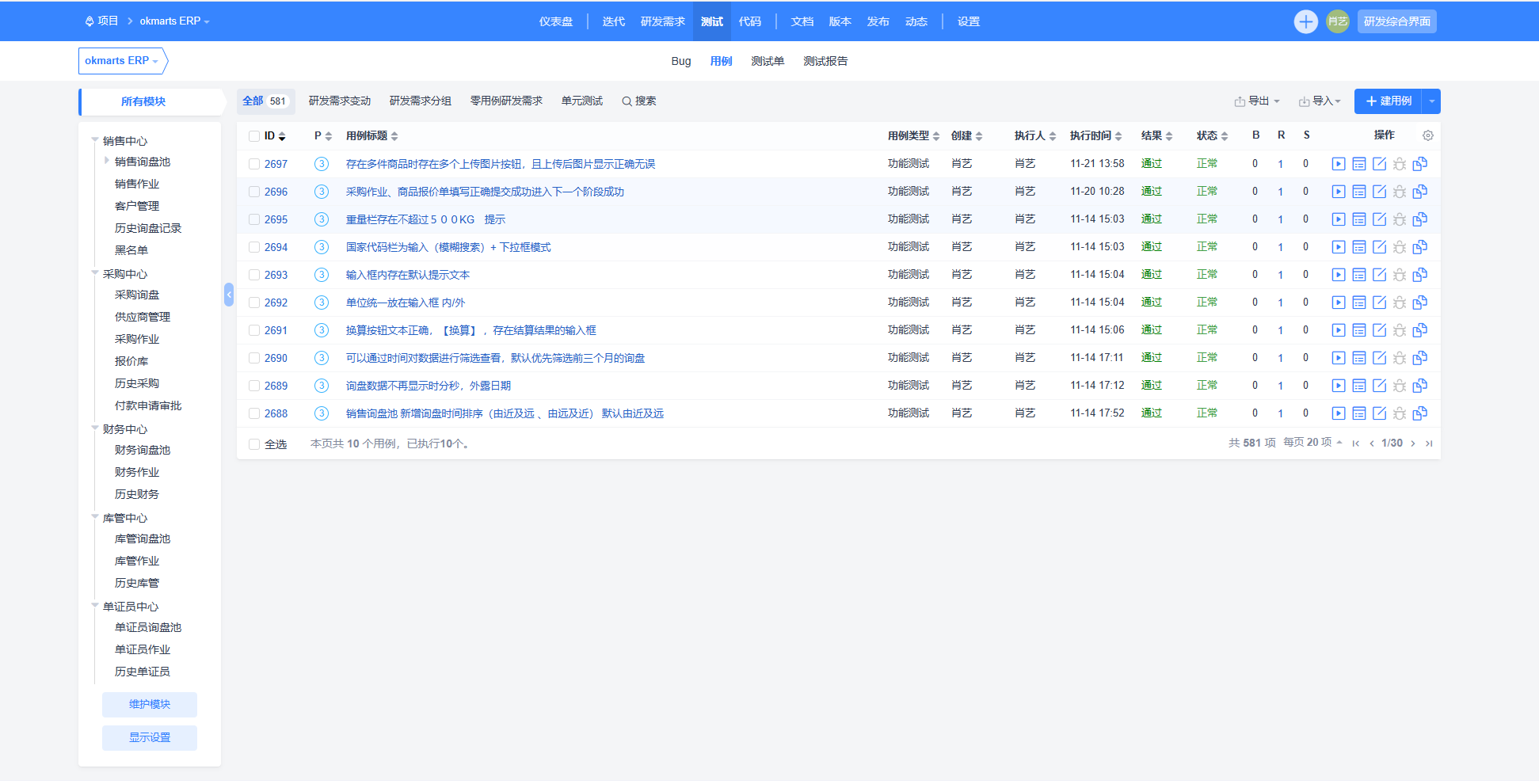This screenshot has width=1539, height=784.
Task: Click priority 3 badge of case 2697
Action: point(322,164)
